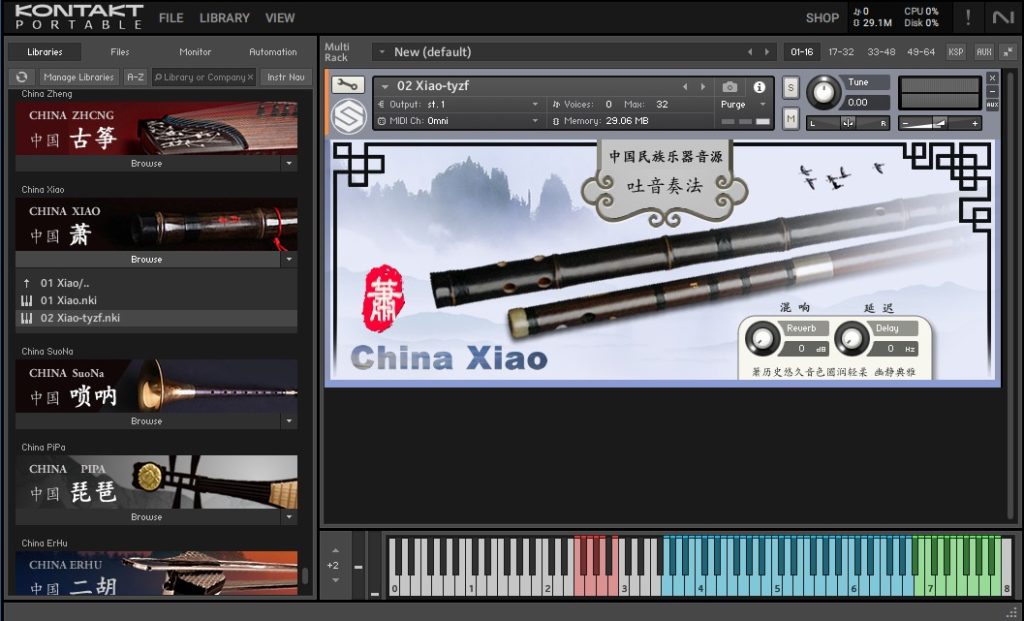Image resolution: width=1024 pixels, height=621 pixels.
Task: Browse the China SuoNa library
Action: tap(148, 421)
